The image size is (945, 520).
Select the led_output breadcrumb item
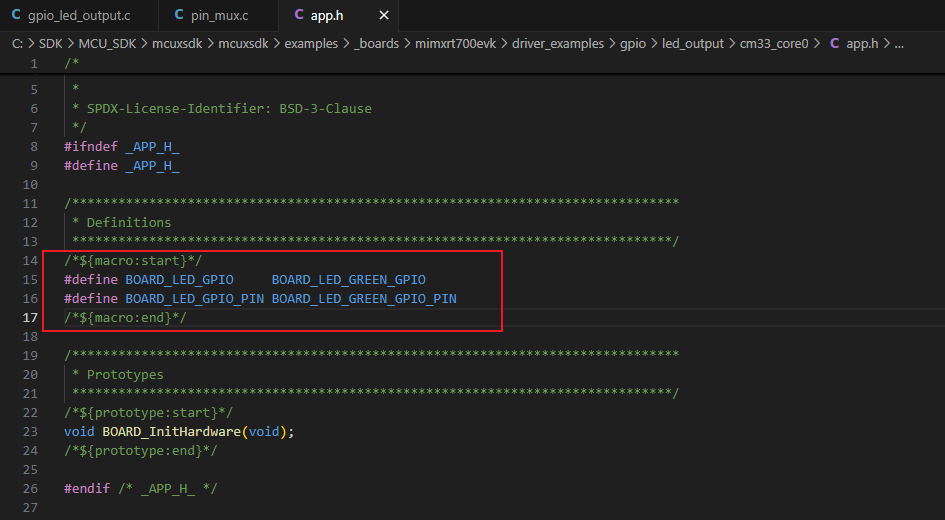pyautogui.click(x=692, y=44)
